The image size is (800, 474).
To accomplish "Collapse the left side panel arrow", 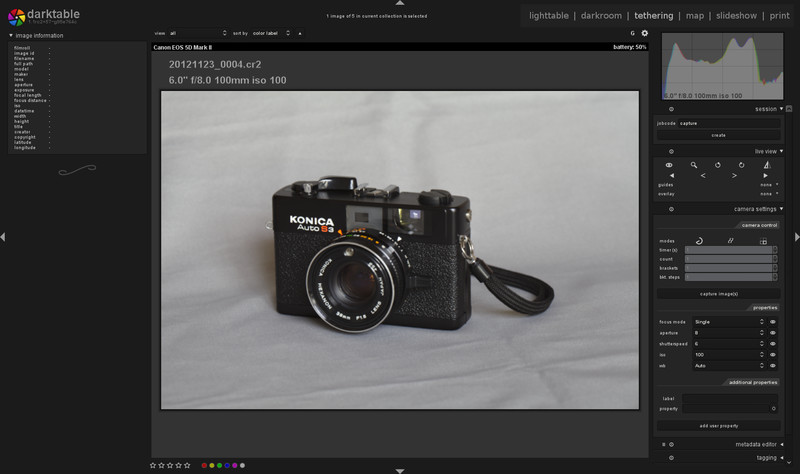I will [3, 237].
